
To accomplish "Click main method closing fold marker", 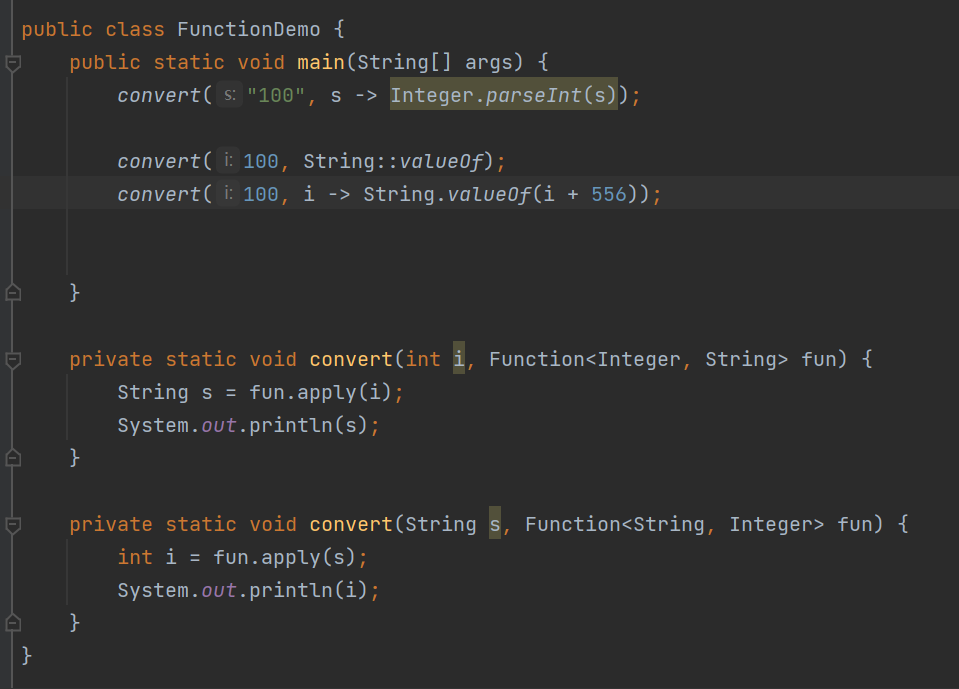I will pyautogui.click(x=13, y=293).
